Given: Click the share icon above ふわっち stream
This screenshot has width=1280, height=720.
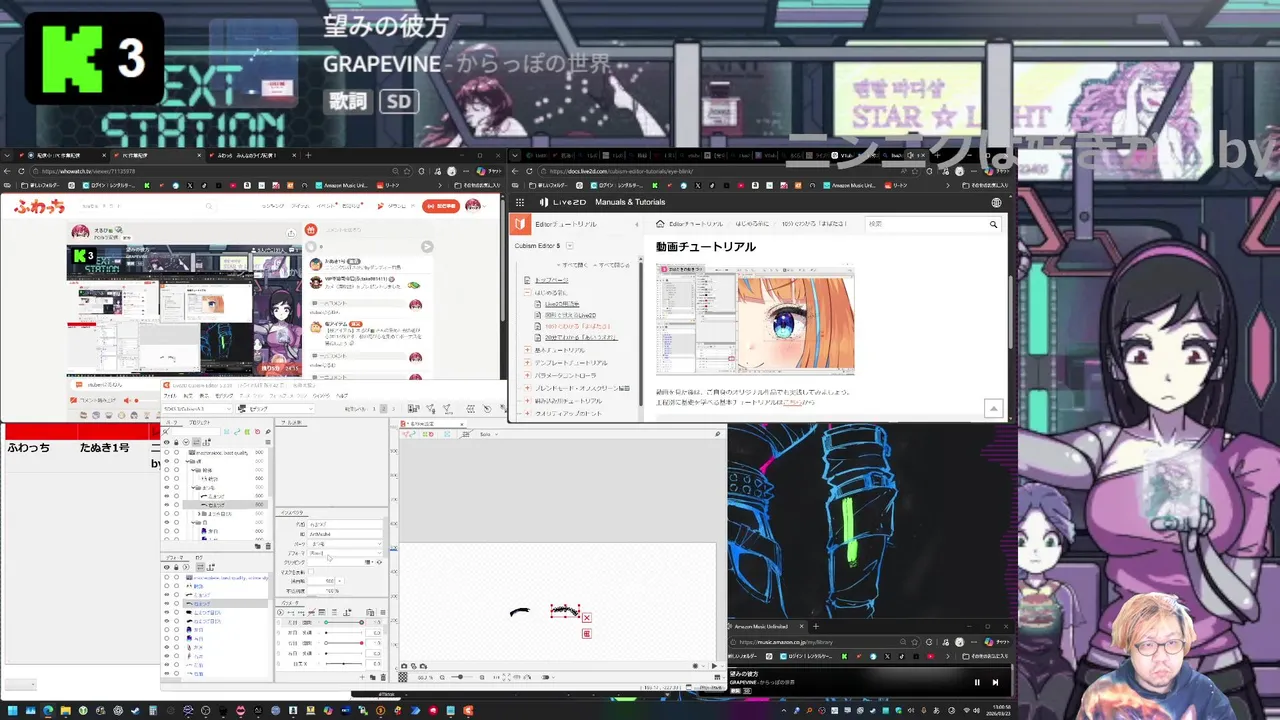Looking at the screenshot, I should (x=291, y=233).
